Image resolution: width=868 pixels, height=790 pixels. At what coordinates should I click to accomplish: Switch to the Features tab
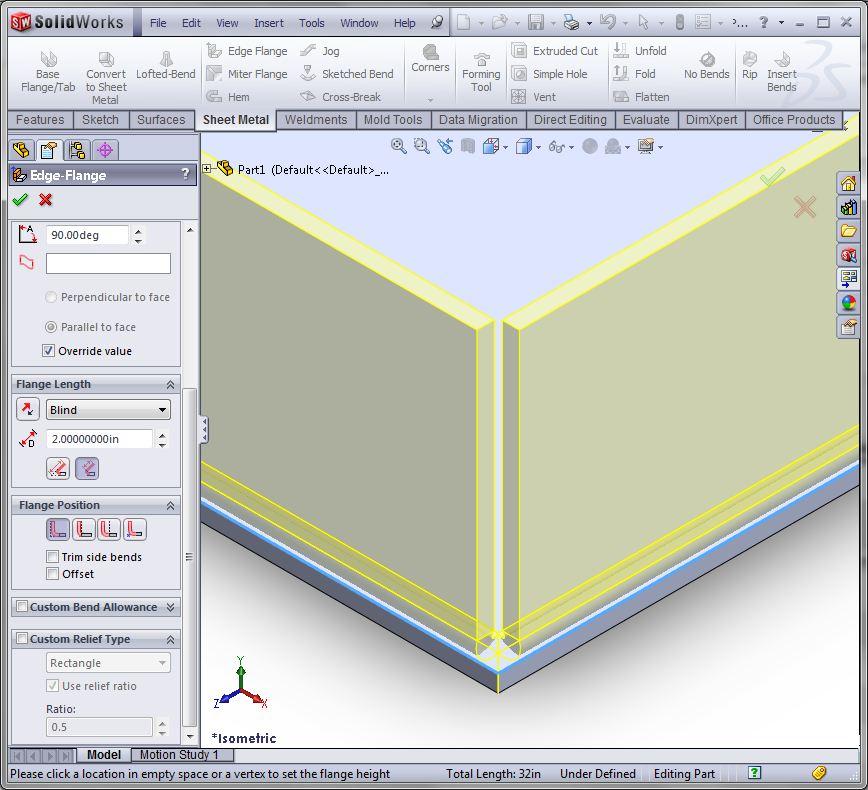(x=40, y=120)
